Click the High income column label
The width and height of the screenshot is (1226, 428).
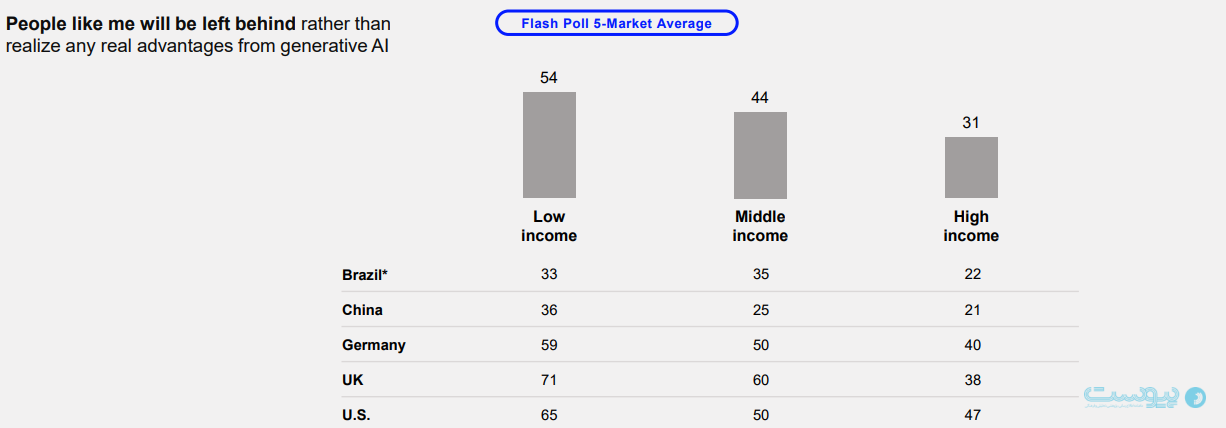[971, 226]
